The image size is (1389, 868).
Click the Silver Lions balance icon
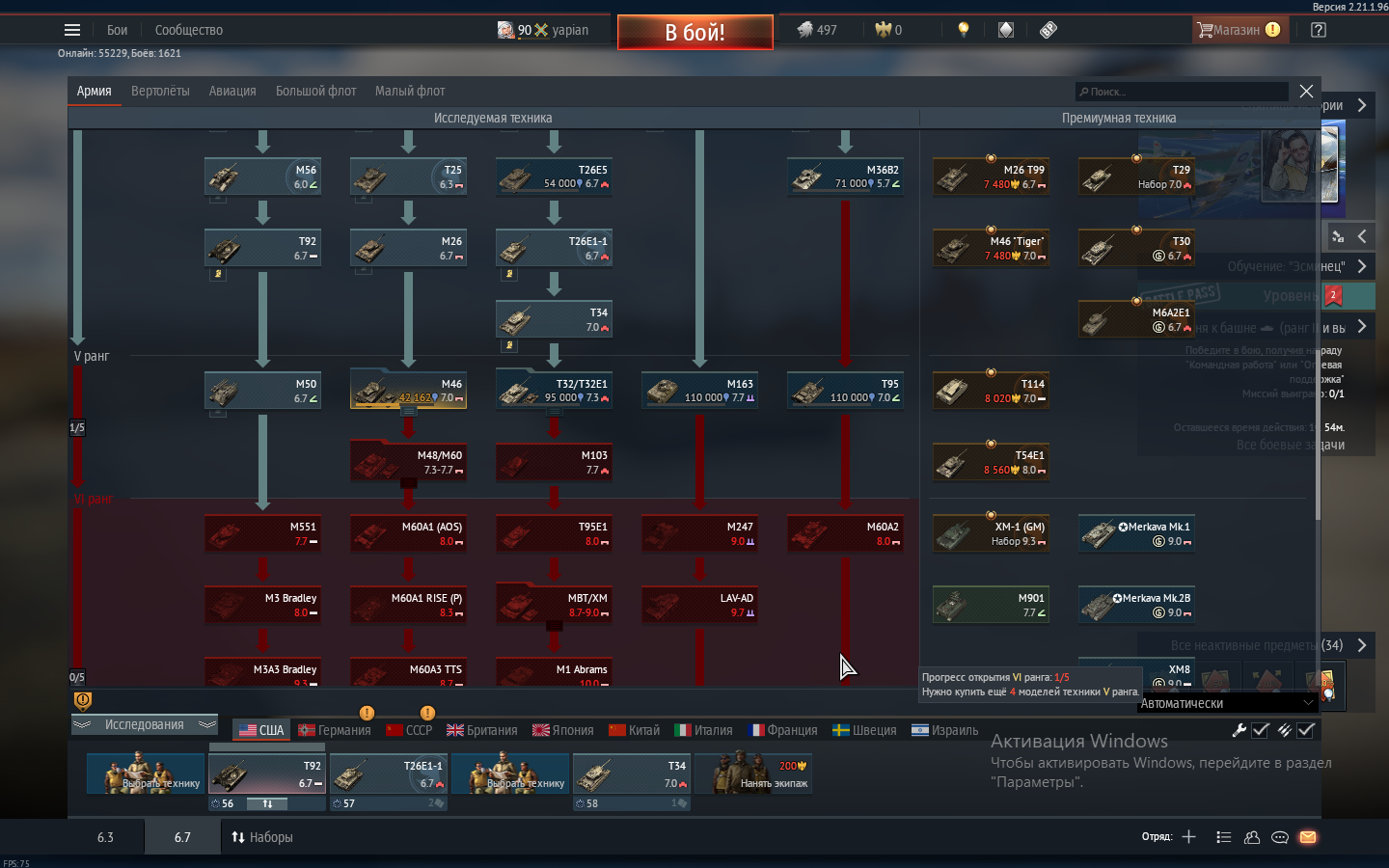(804, 30)
